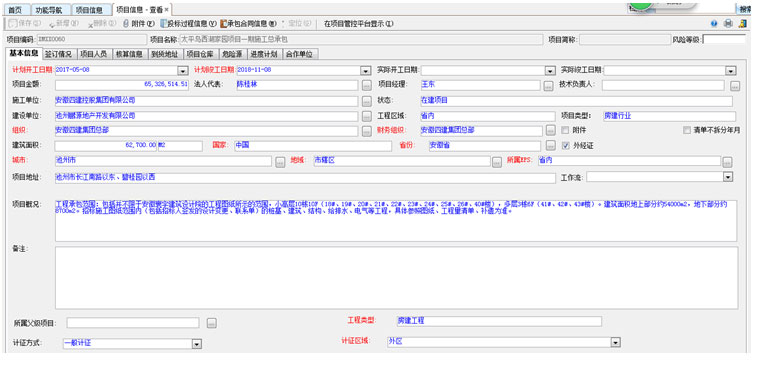This screenshot has width=757, height=370.
Task: Open the 签订情况 sub-tab
Action: click(x=58, y=54)
